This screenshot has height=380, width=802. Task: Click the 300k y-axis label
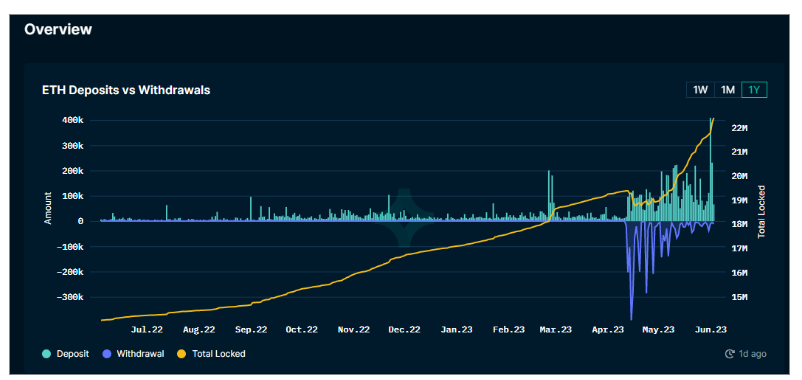(x=72, y=145)
